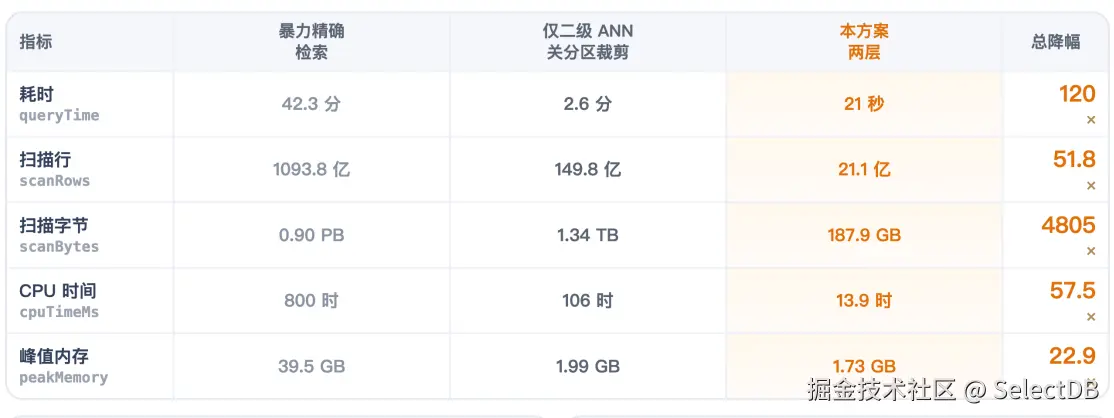Select the 耗时 queryTime row label
The height and width of the screenshot is (418, 1114).
pos(59,104)
